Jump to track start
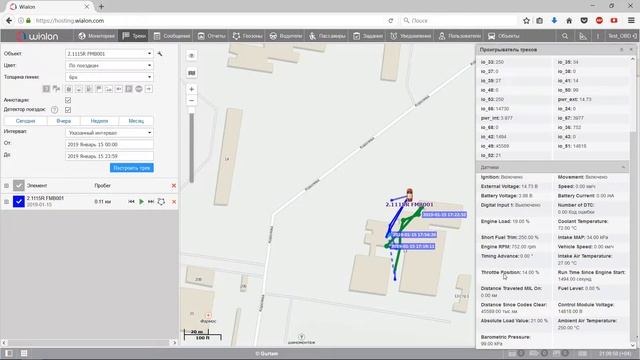The height and width of the screenshot is (360, 640). [x=131, y=202]
